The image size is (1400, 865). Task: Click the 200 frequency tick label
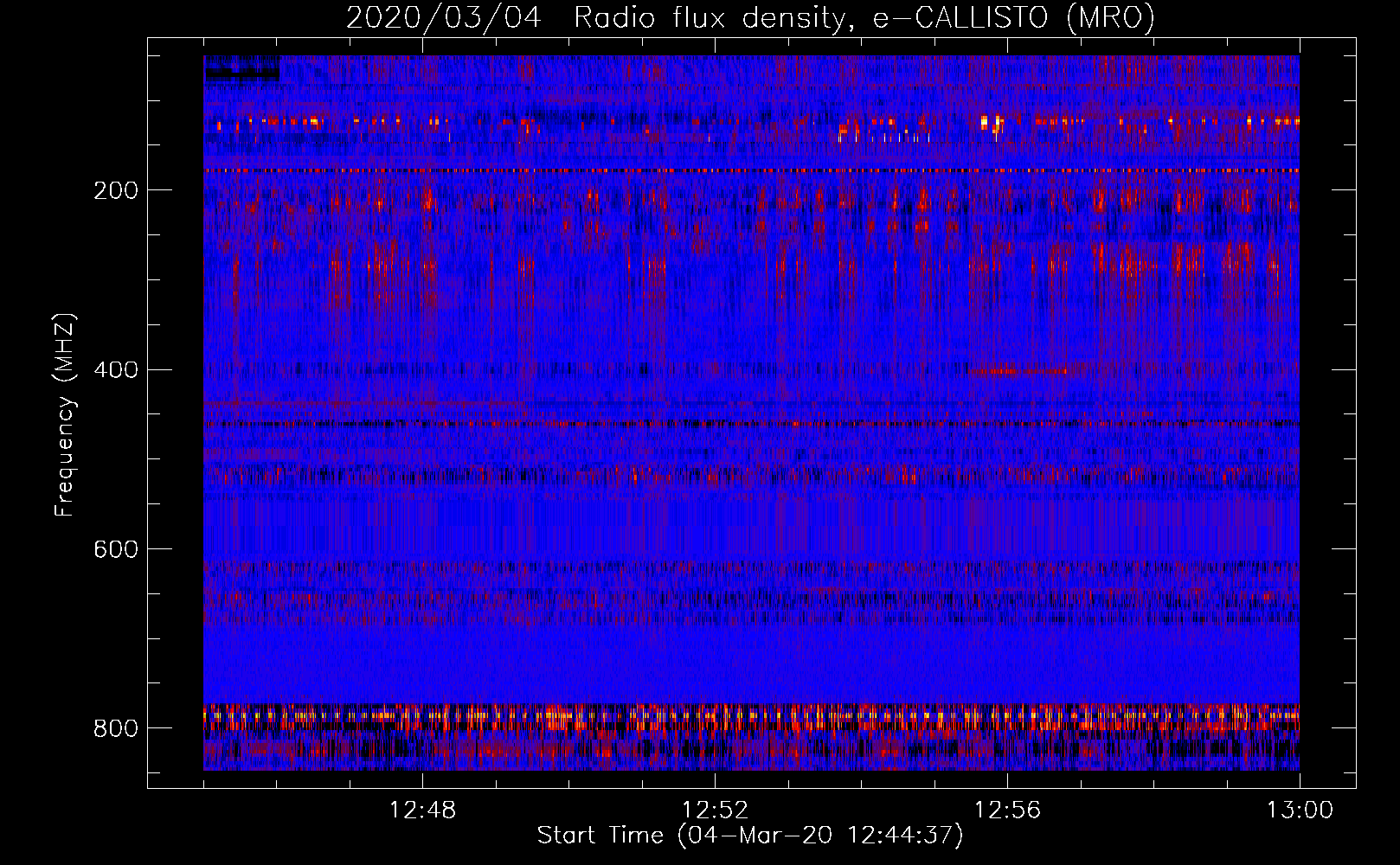(x=115, y=190)
